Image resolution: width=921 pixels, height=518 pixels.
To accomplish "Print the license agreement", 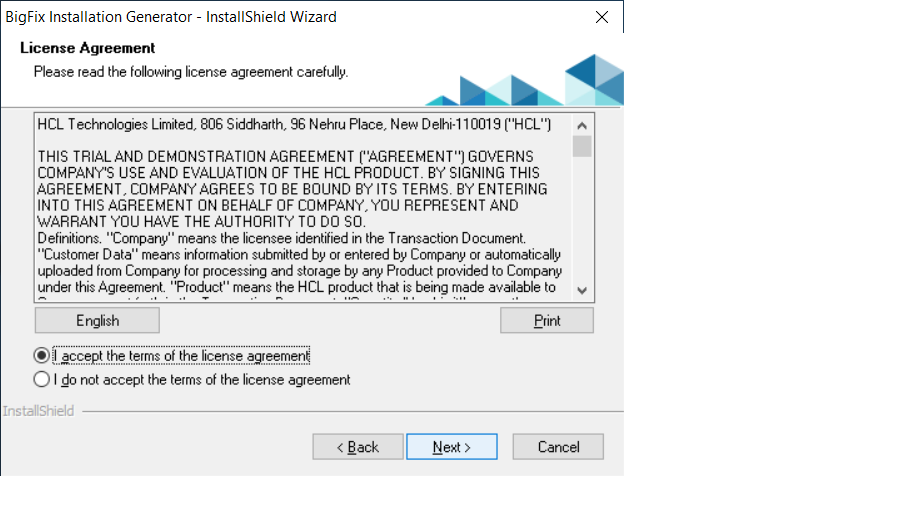I will click(x=547, y=321).
